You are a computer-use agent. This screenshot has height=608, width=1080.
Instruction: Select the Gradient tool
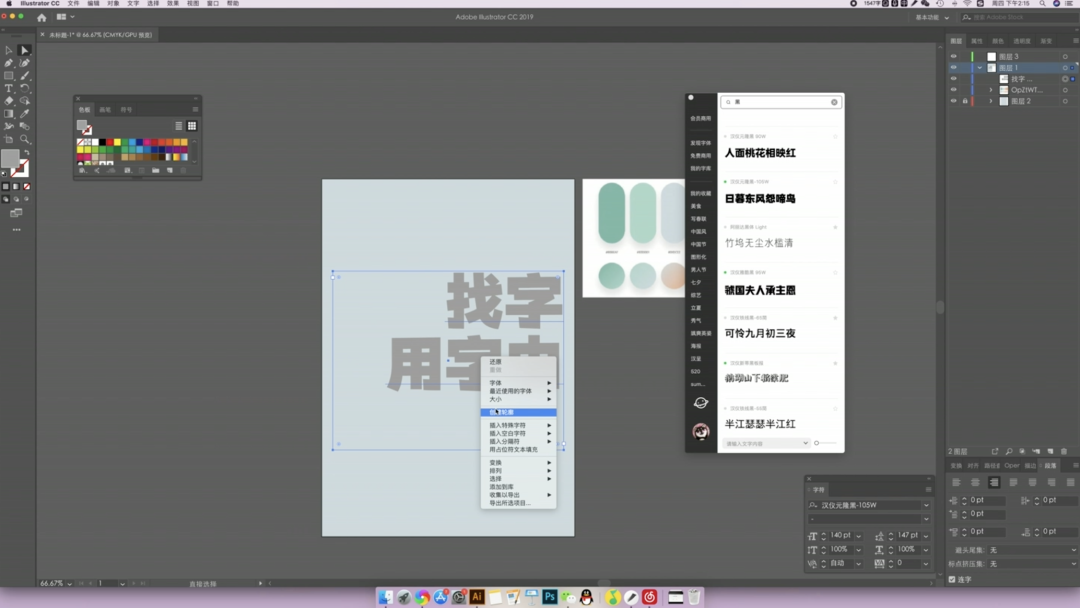(x=9, y=113)
